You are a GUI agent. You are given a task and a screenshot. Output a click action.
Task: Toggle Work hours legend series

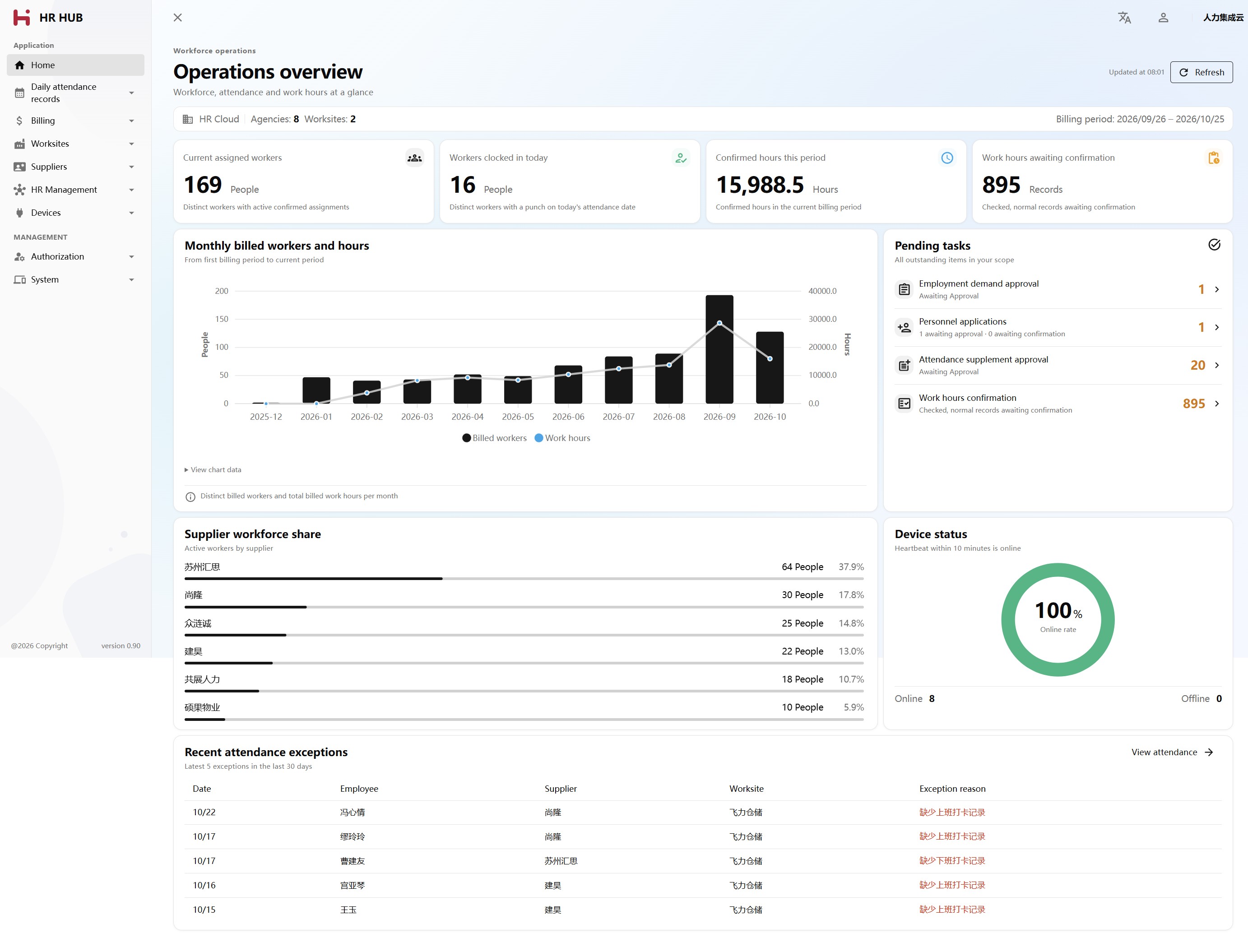[x=562, y=438]
